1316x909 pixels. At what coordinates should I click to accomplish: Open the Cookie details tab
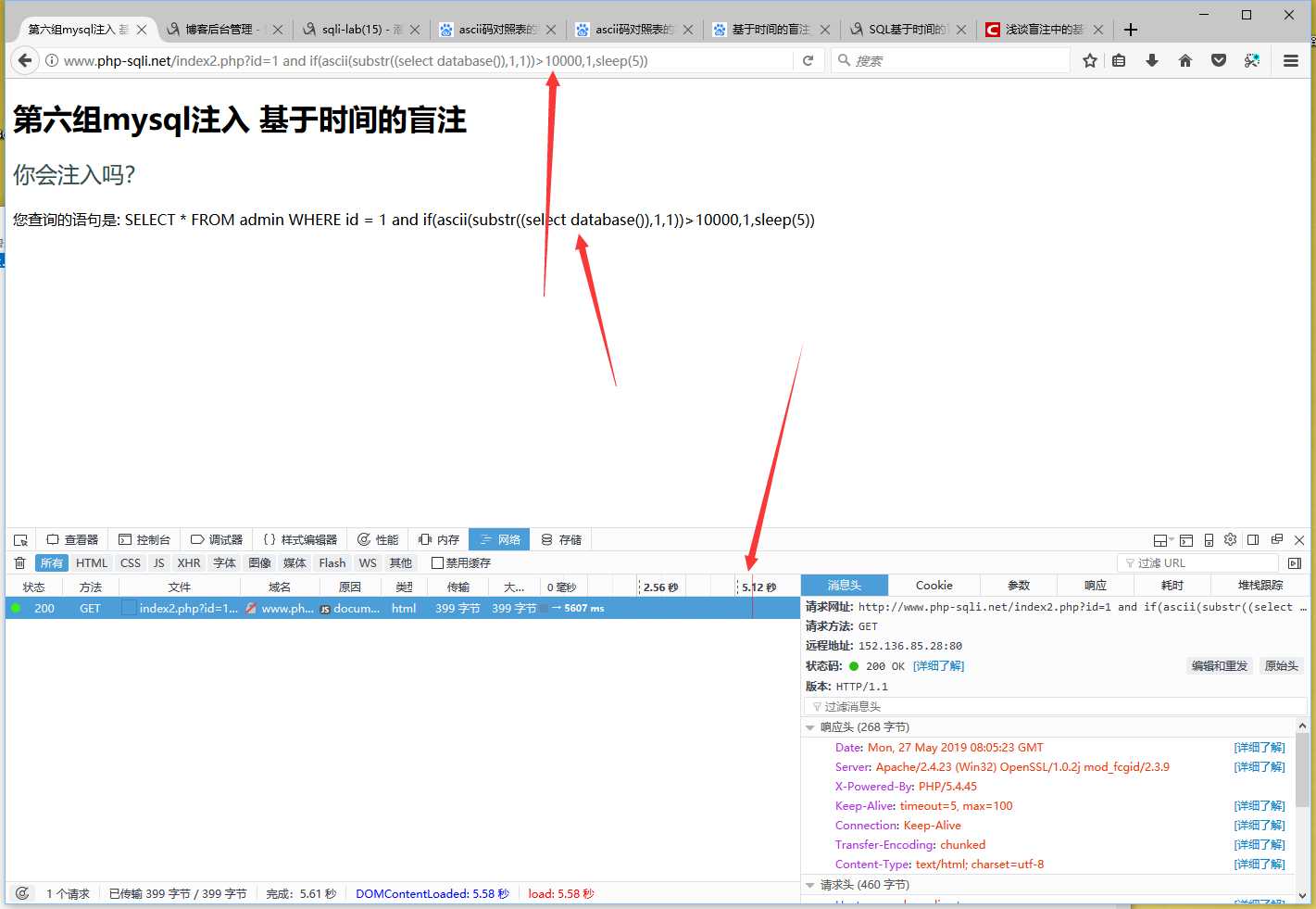(934, 586)
